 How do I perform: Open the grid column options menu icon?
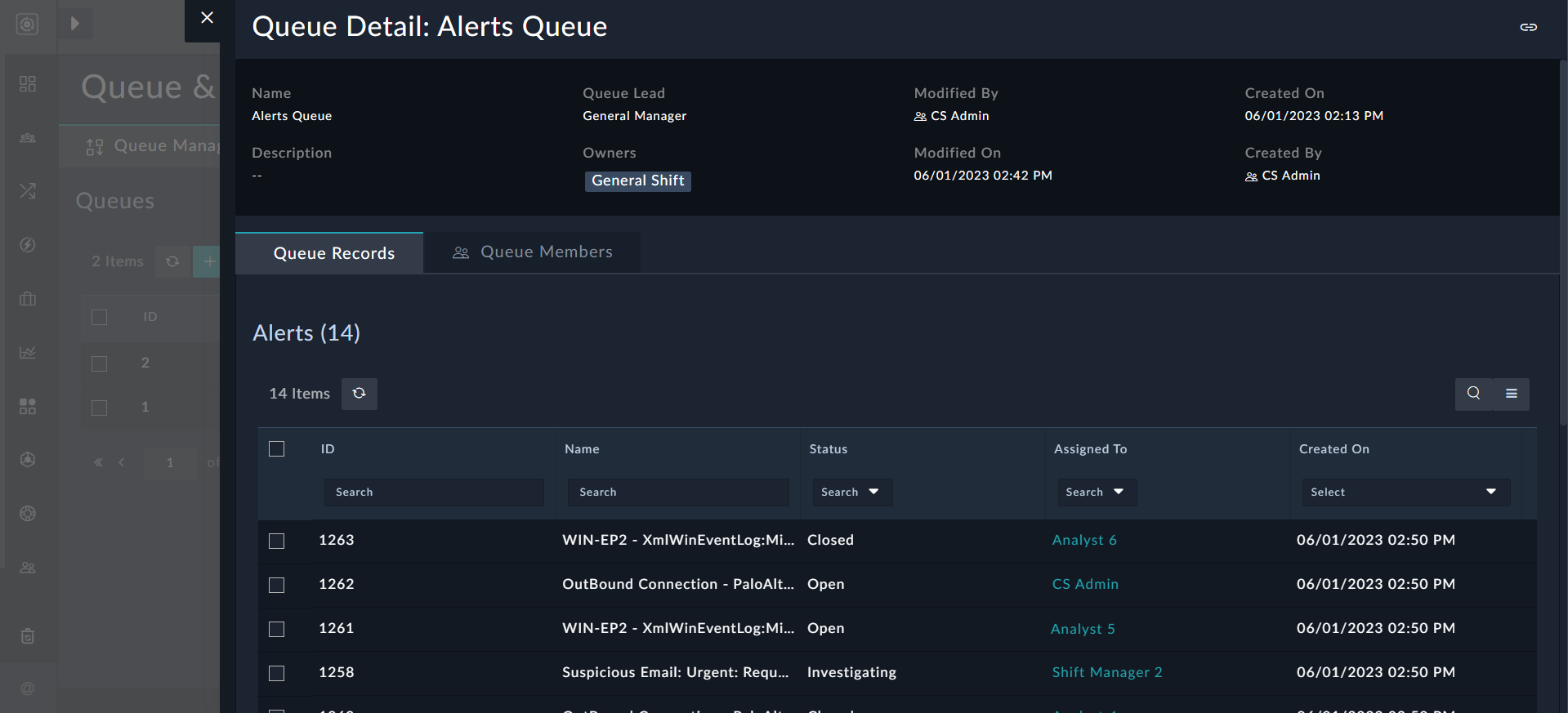(1511, 394)
